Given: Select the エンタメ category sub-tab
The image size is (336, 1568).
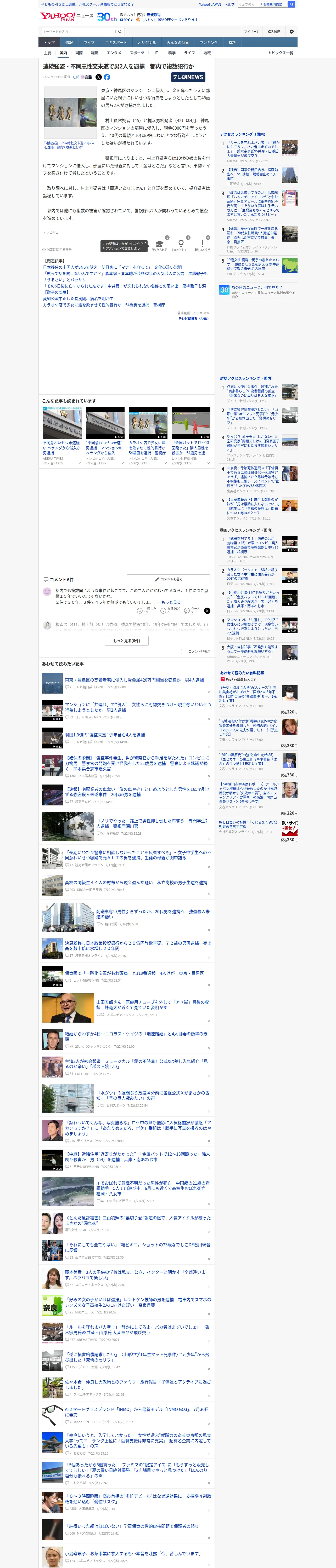Looking at the screenshot, I should coord(114,53).
